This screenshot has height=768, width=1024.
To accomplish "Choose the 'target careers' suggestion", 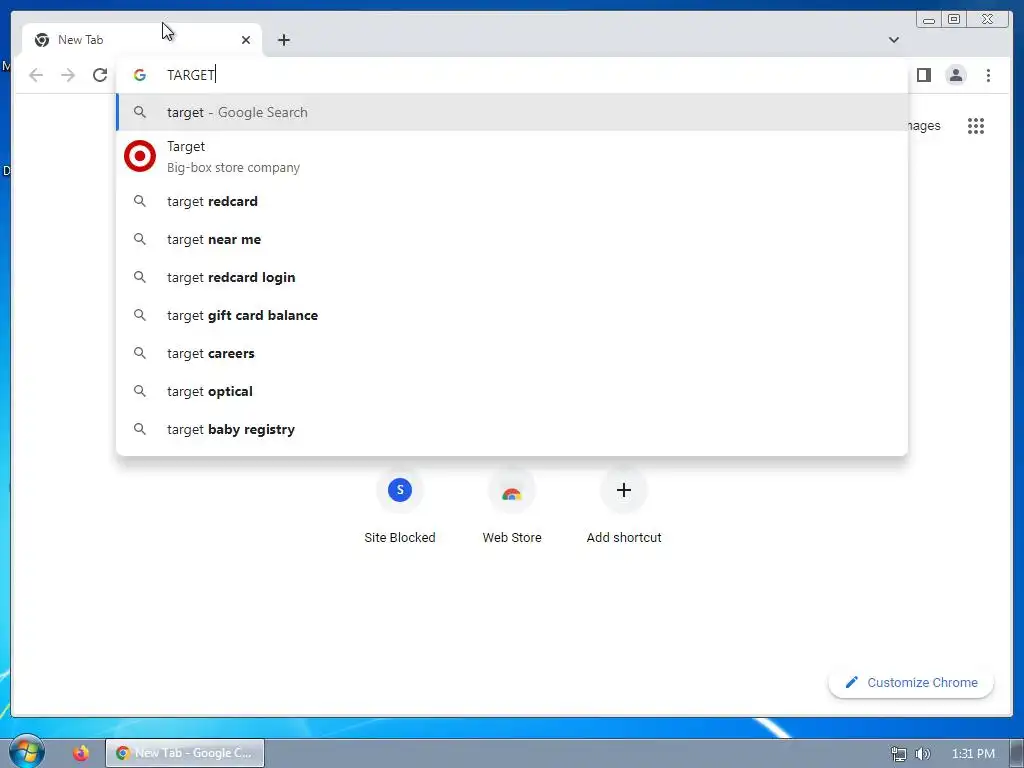I will (512, 353).
